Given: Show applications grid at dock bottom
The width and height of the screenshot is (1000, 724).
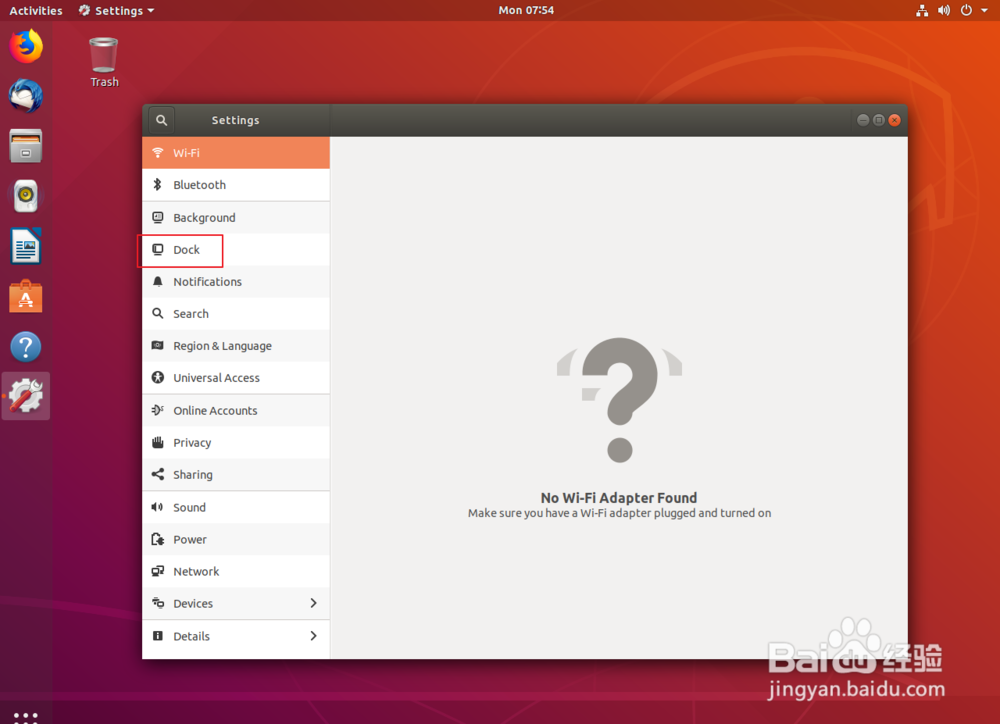Looking at the screenshot, I should (x=26, y=716).
